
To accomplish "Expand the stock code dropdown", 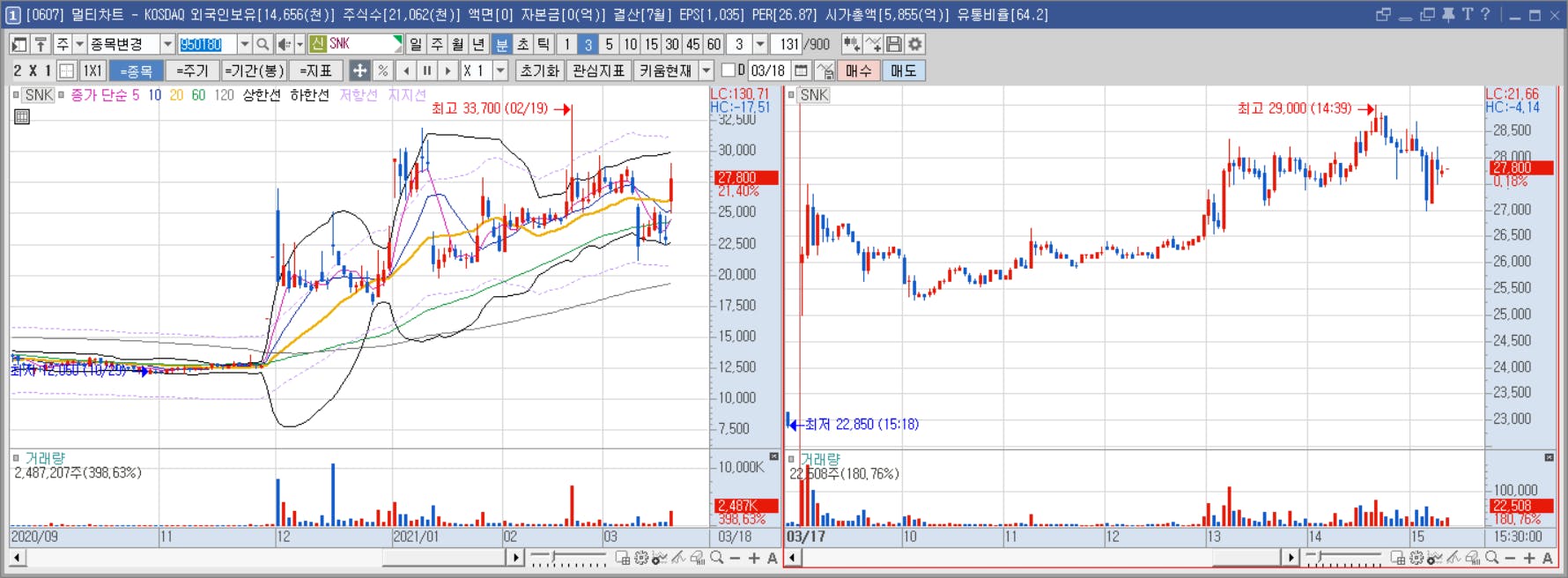I will (x=245, y=44).
